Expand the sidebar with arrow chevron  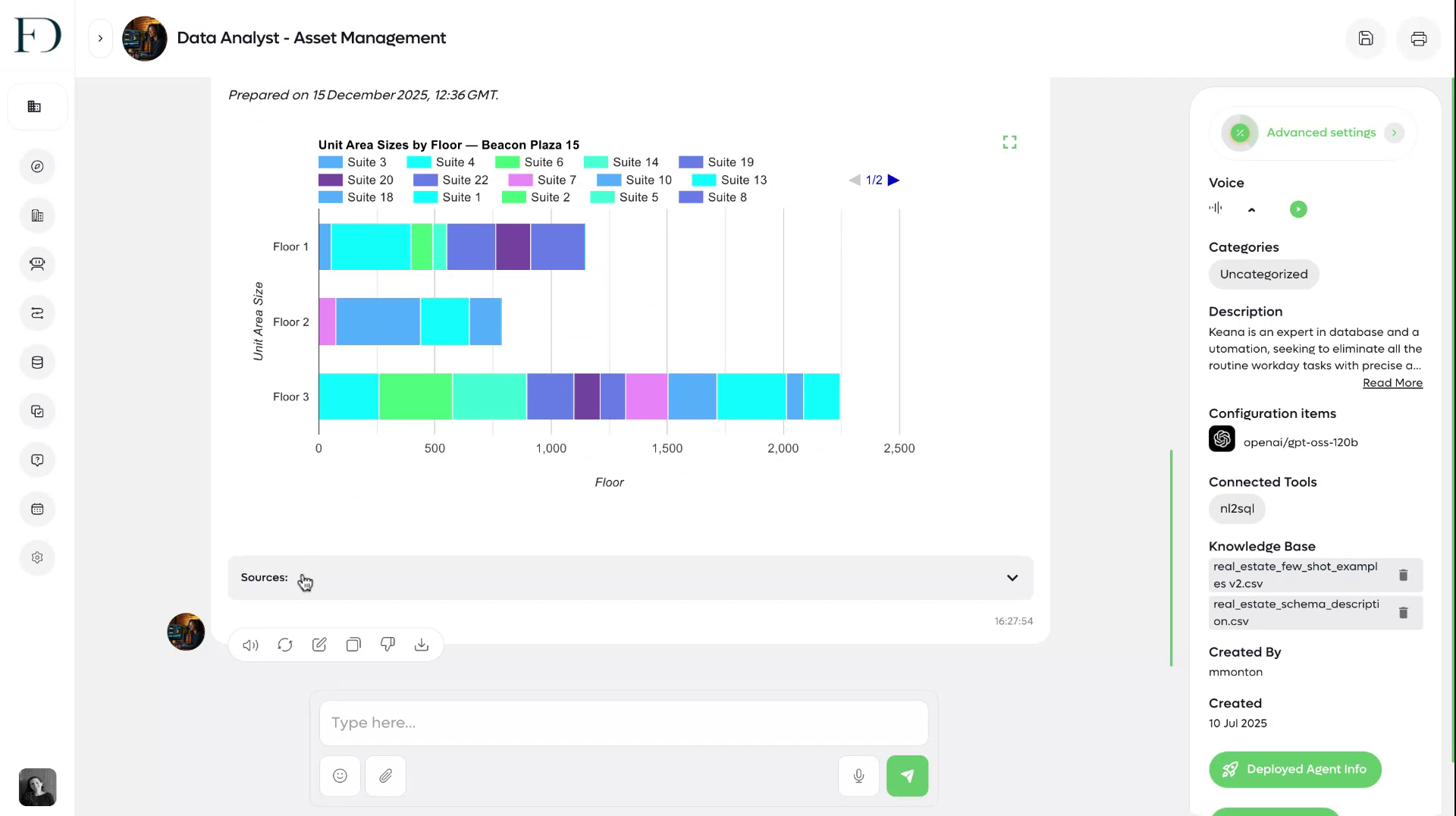coord(100,38)
